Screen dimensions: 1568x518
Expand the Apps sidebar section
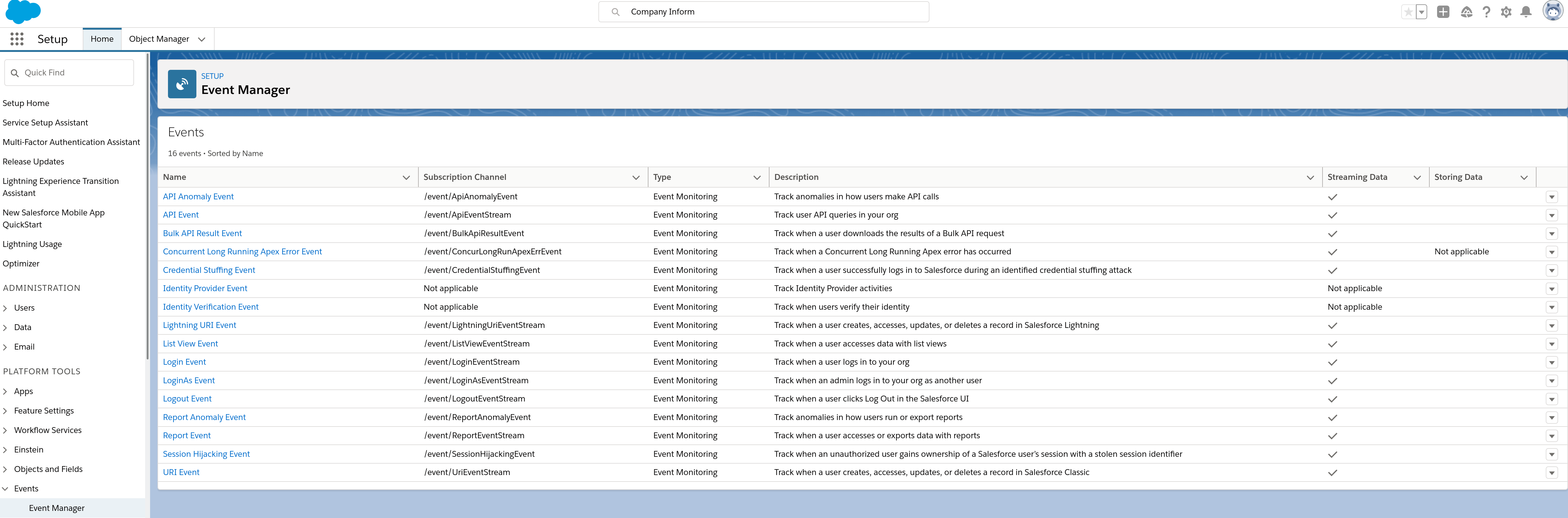click(5, 392)
